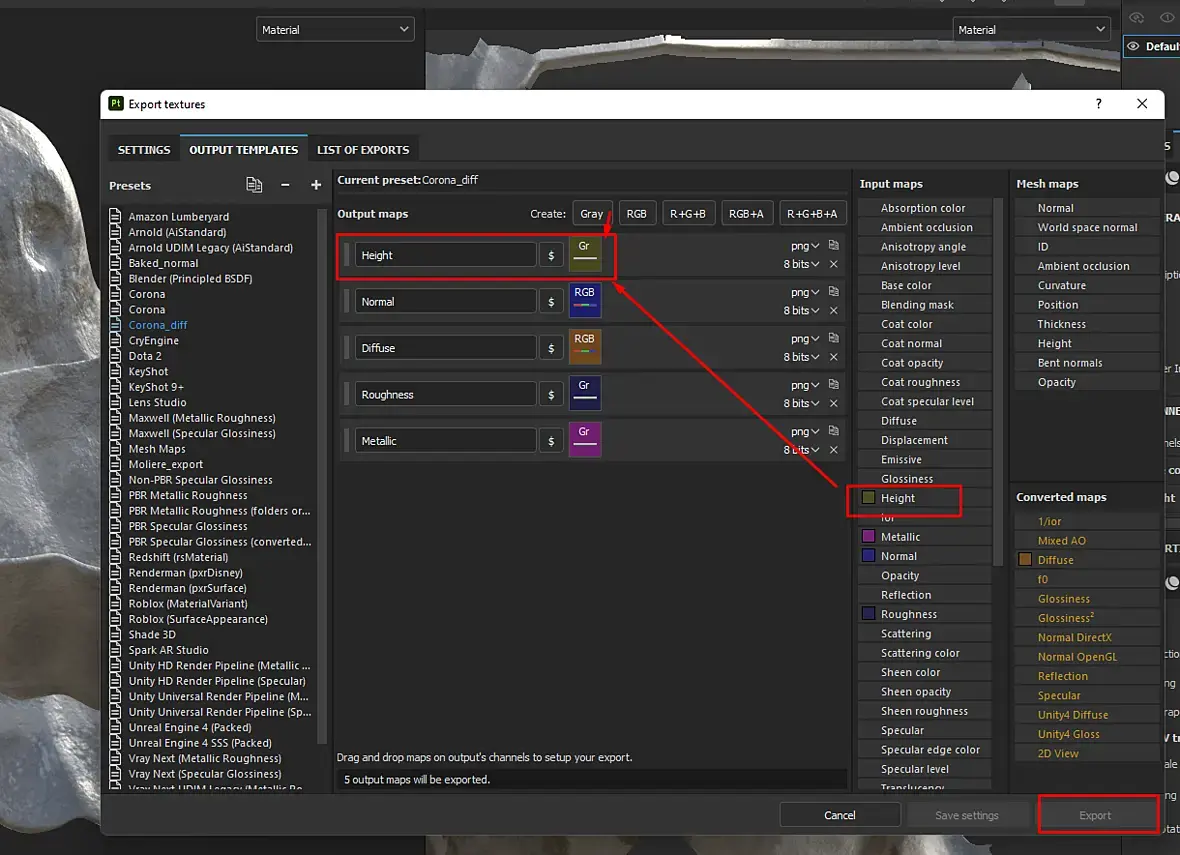Create an R+G+B output map
This screenshot has width=1180, height=855.
pos(688,214)
